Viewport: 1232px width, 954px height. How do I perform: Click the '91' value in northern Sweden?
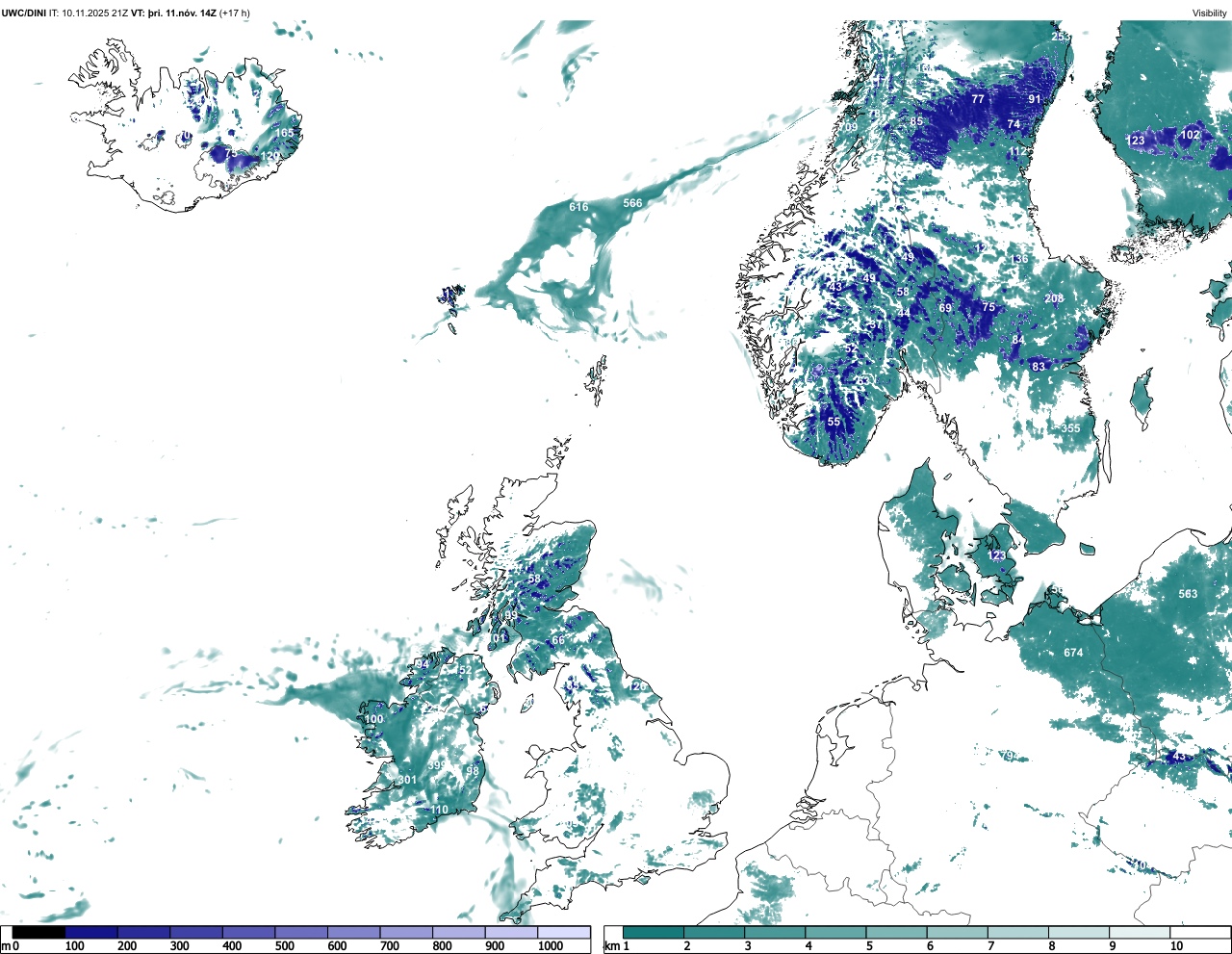(x=1035, y=99)
